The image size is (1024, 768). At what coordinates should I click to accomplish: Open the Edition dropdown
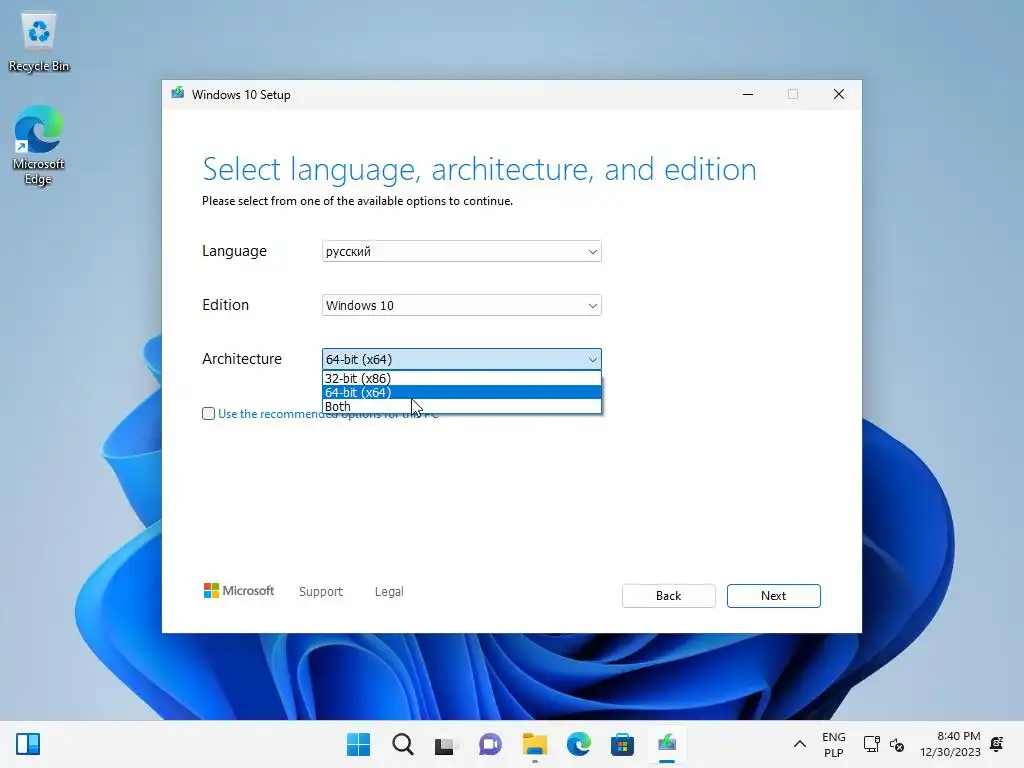click(462, 305)
